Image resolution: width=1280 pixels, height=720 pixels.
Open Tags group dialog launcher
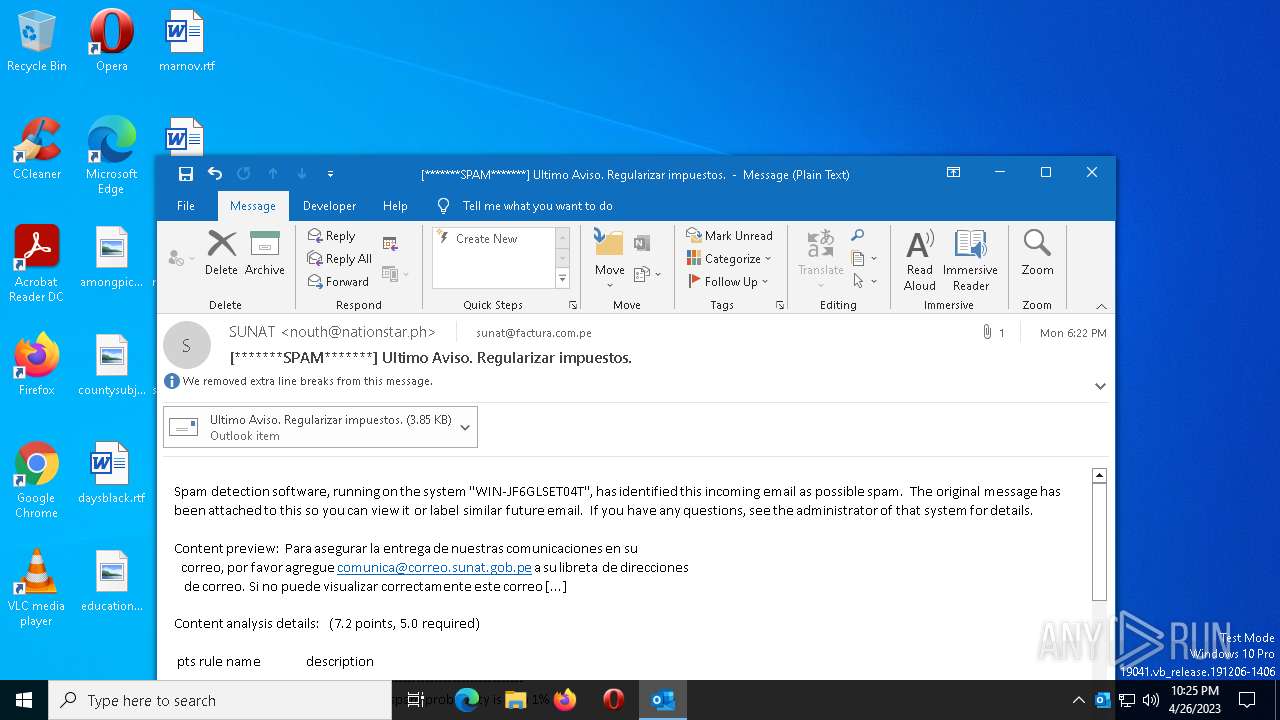[x=779, y=305]
